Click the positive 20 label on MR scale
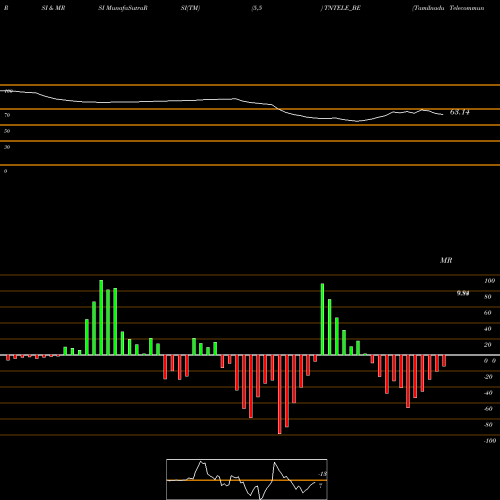500x500 pixels. [488, 345]
